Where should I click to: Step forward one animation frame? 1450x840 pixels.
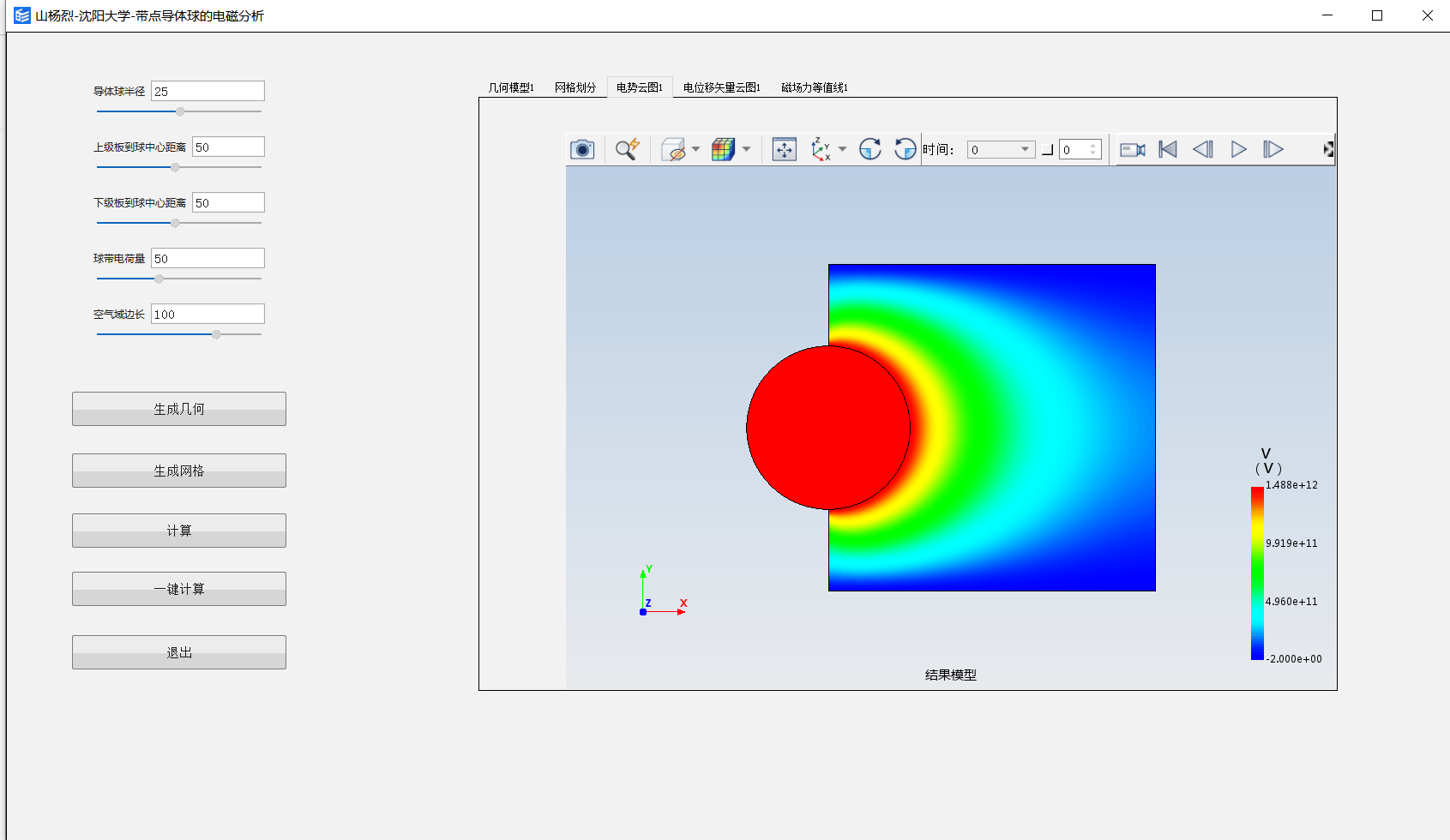(1273, 149)
